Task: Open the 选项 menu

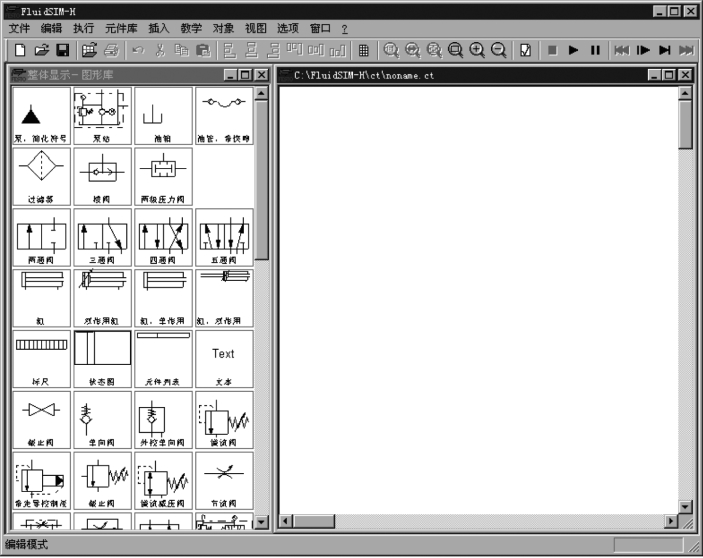Action: 288,29
